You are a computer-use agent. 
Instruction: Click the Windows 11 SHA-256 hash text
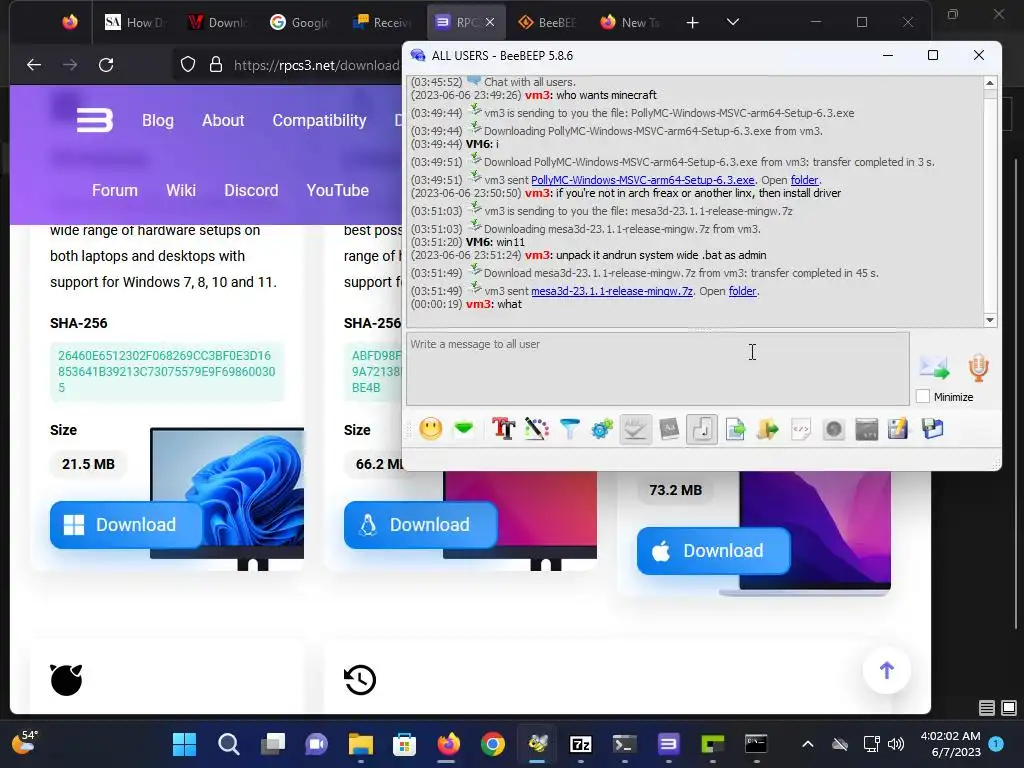[x=167, y=372]
